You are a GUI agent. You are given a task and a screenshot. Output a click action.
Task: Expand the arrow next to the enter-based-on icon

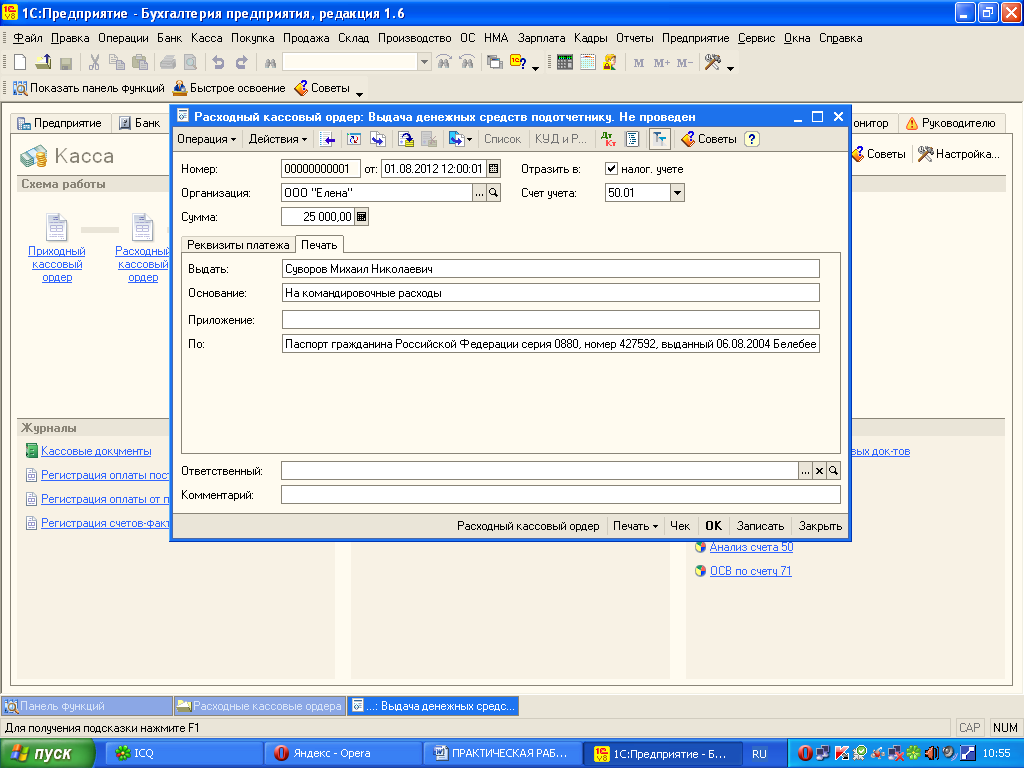pyautogui.click(x=470, y=139)
